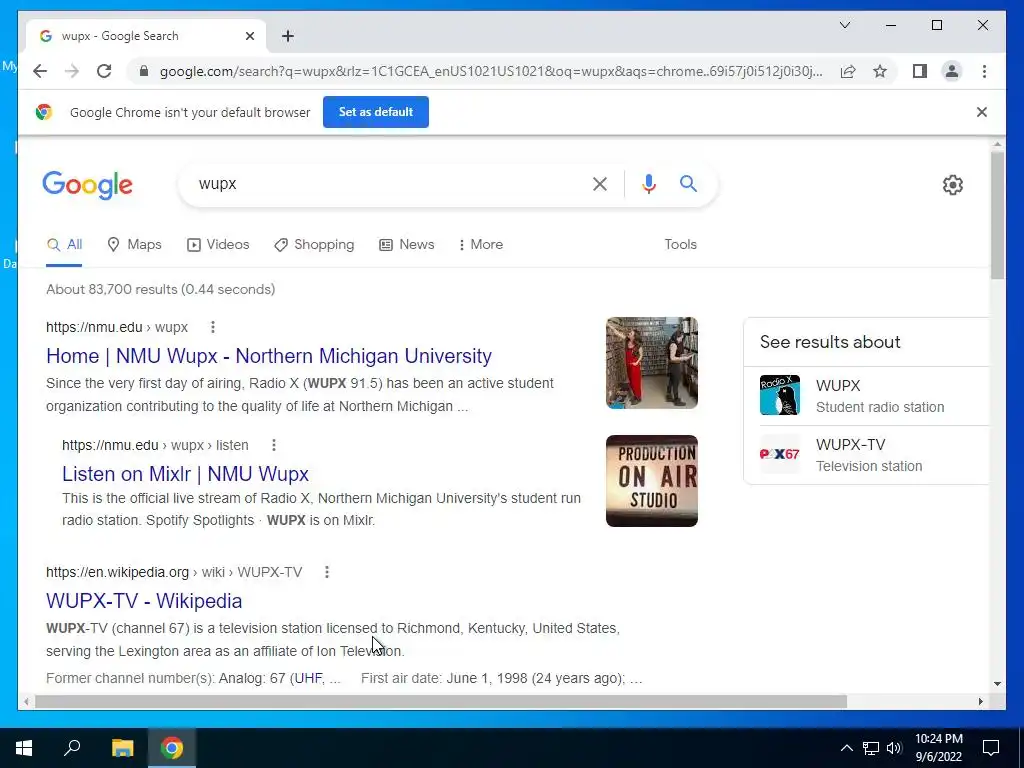The height and width of the screenshot is (768, 1024).
Task: Click the radio station record shelves thumbnail
Action: pos(652,363)
